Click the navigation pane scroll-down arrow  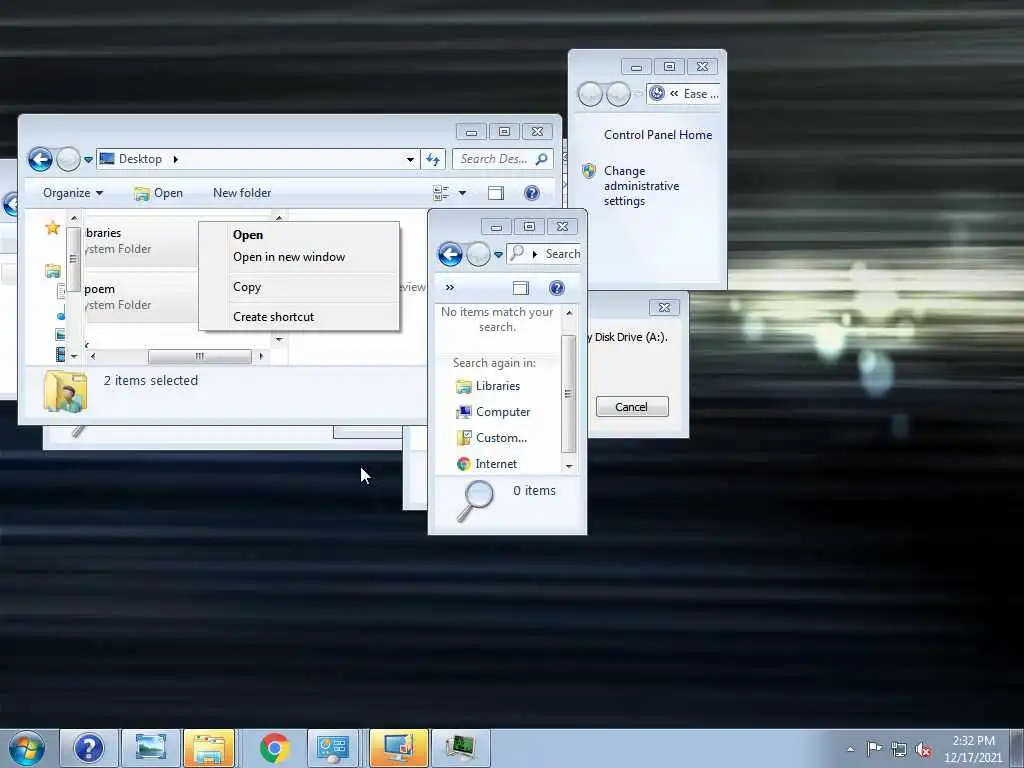coord(74,356)
